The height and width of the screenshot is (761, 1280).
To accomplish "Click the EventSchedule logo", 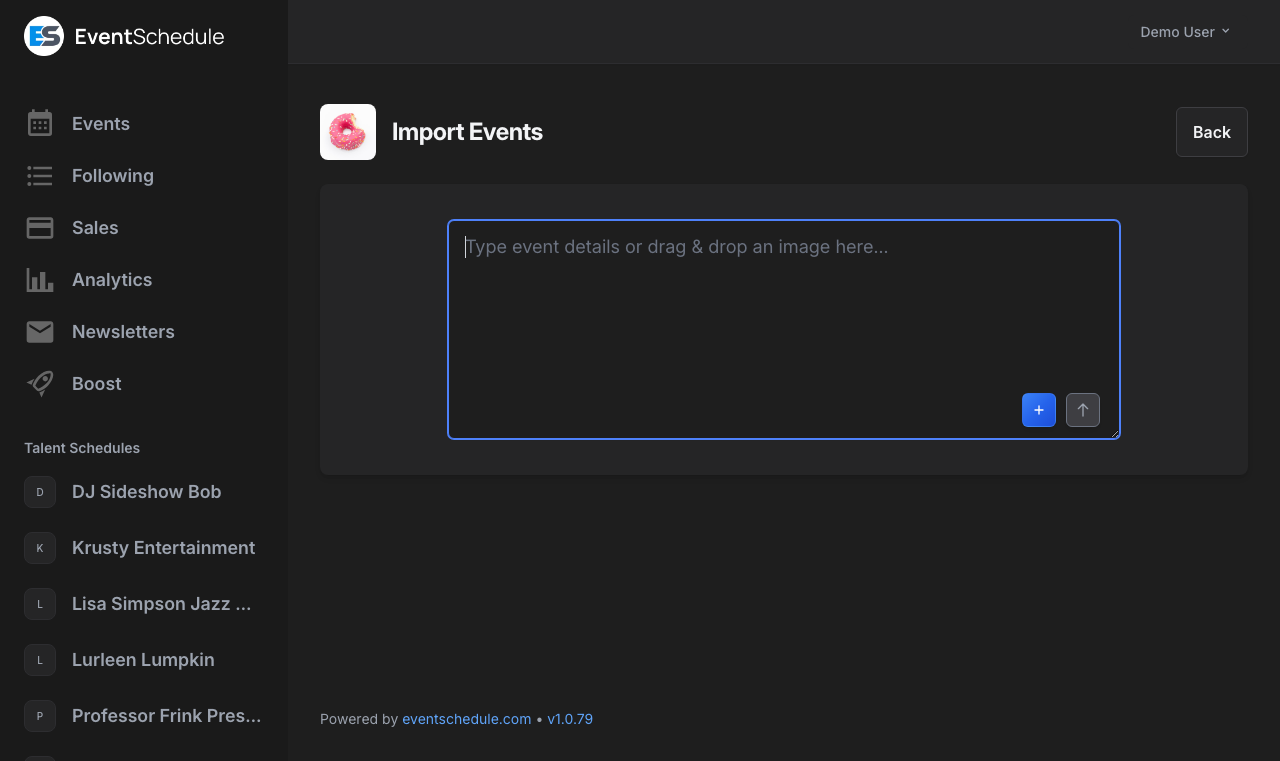I will coord(123,35).
